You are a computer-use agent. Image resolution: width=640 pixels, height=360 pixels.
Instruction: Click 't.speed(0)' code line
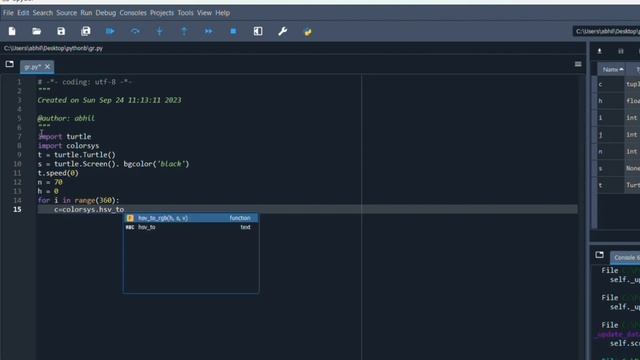coord(58,173)
